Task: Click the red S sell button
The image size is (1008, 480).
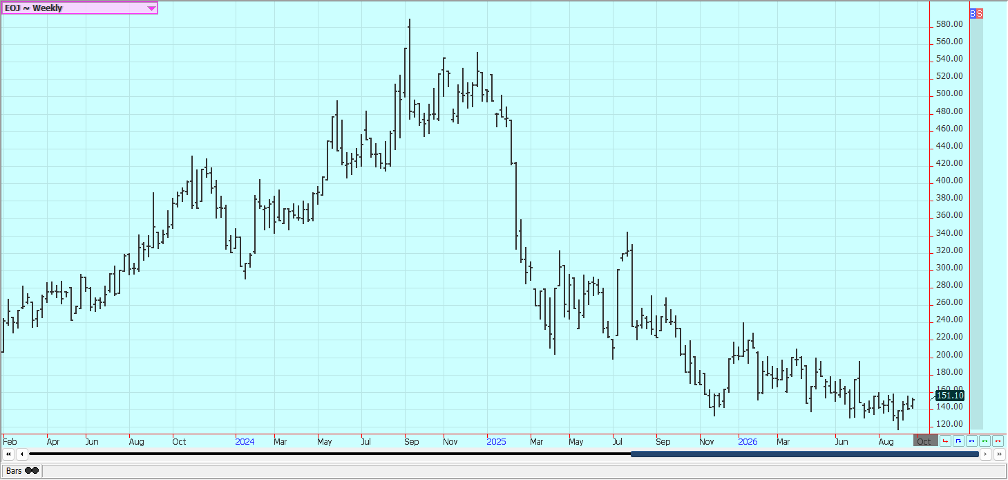Action: [x=979, y=13]
